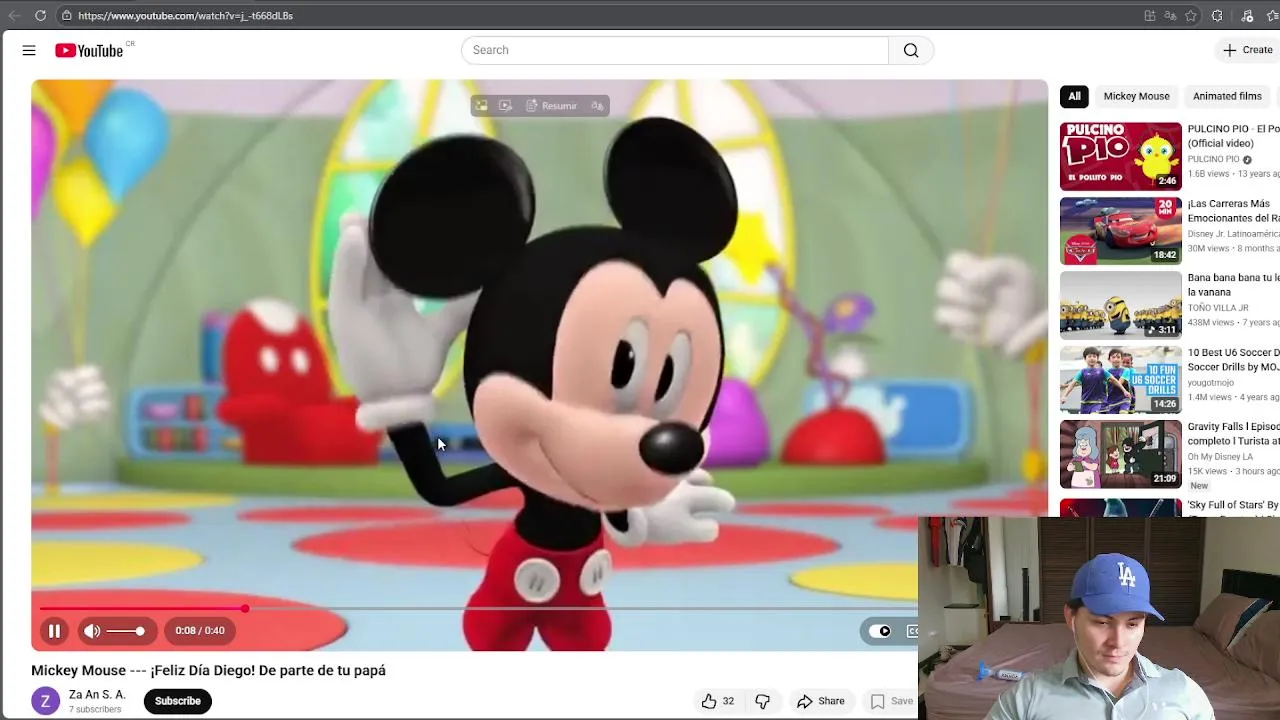Image resolution: width=1280 pixels, height=720 pixels.
Task: Click TOÑO VILLA JR channel name
Action: pos(1218,308)
